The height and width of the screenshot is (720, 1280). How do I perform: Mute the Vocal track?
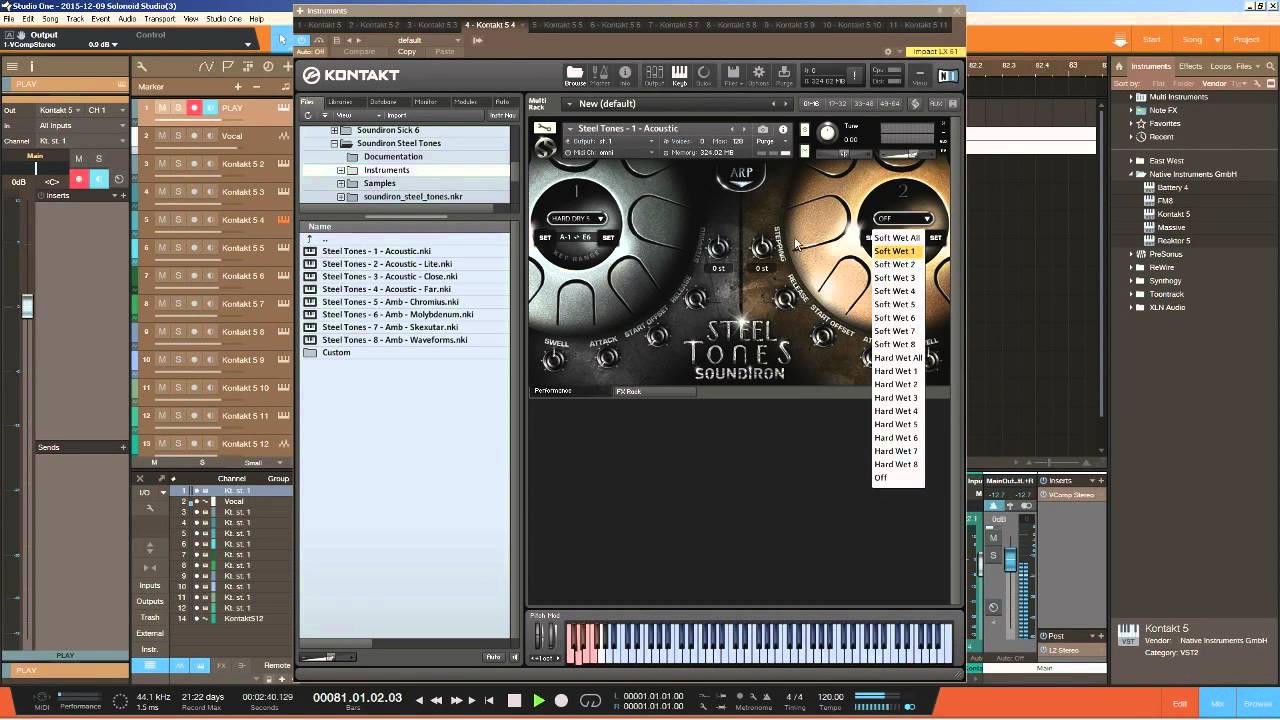coord(162,136)
